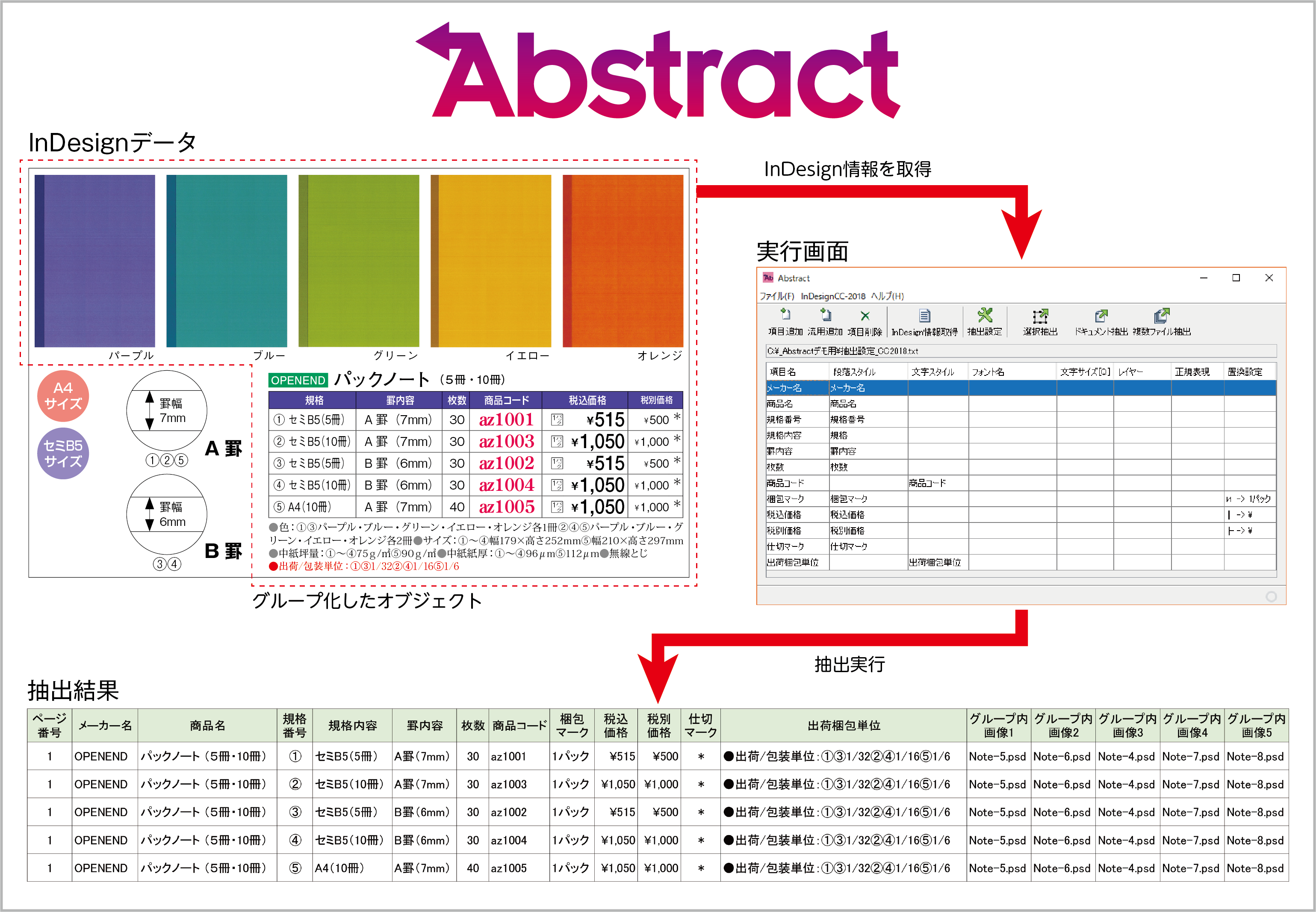Click the 罫幅 6mm circle diagram
This screenshot has width=1316, height=912.
[167, 514]
